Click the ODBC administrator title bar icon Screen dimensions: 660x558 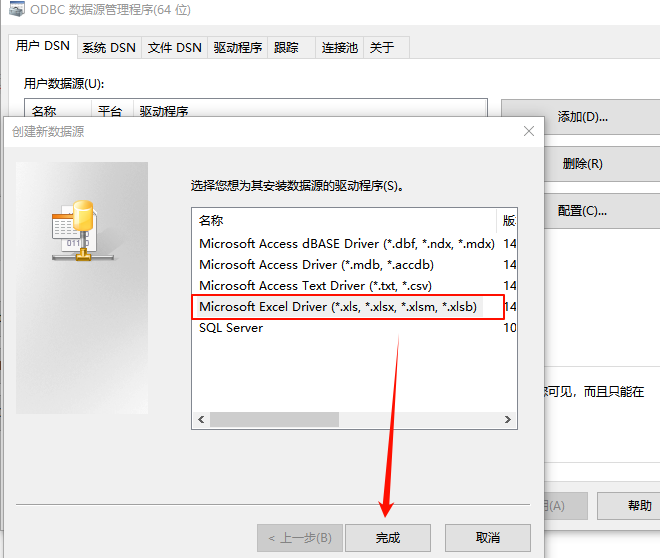(16, 9)
